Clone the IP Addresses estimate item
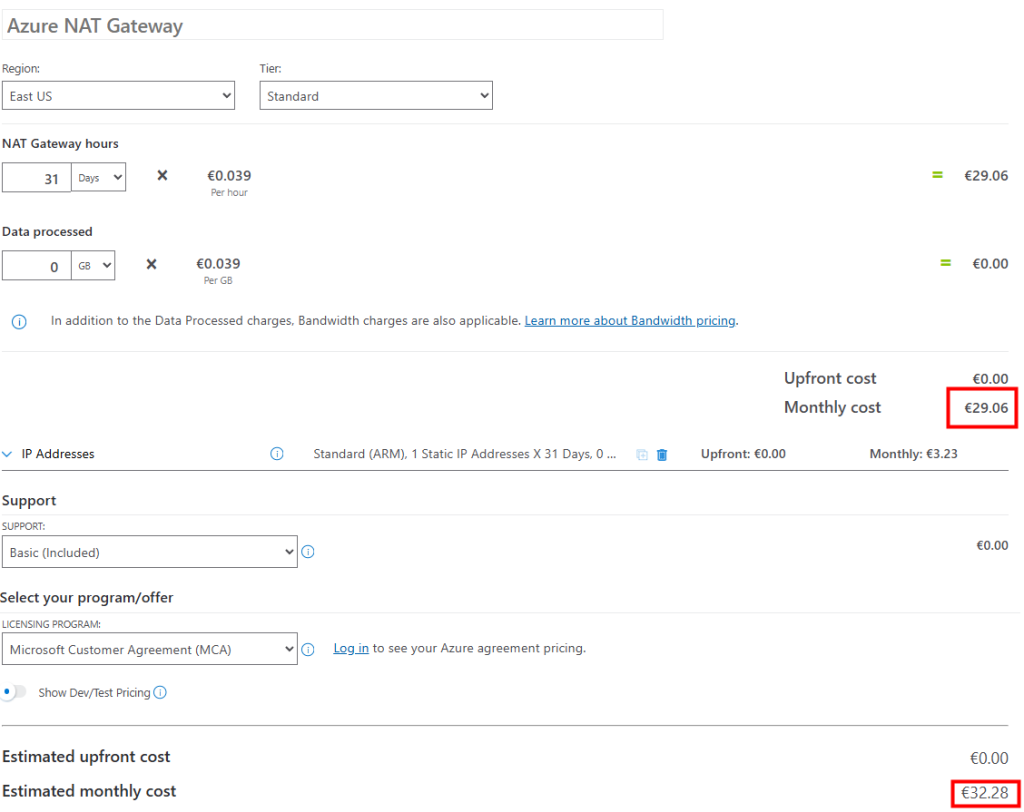 click(642, 455)
